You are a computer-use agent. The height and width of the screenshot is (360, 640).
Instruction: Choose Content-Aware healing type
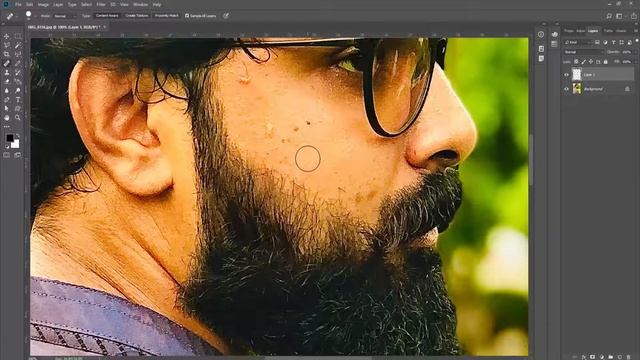(x=107, y=16)
